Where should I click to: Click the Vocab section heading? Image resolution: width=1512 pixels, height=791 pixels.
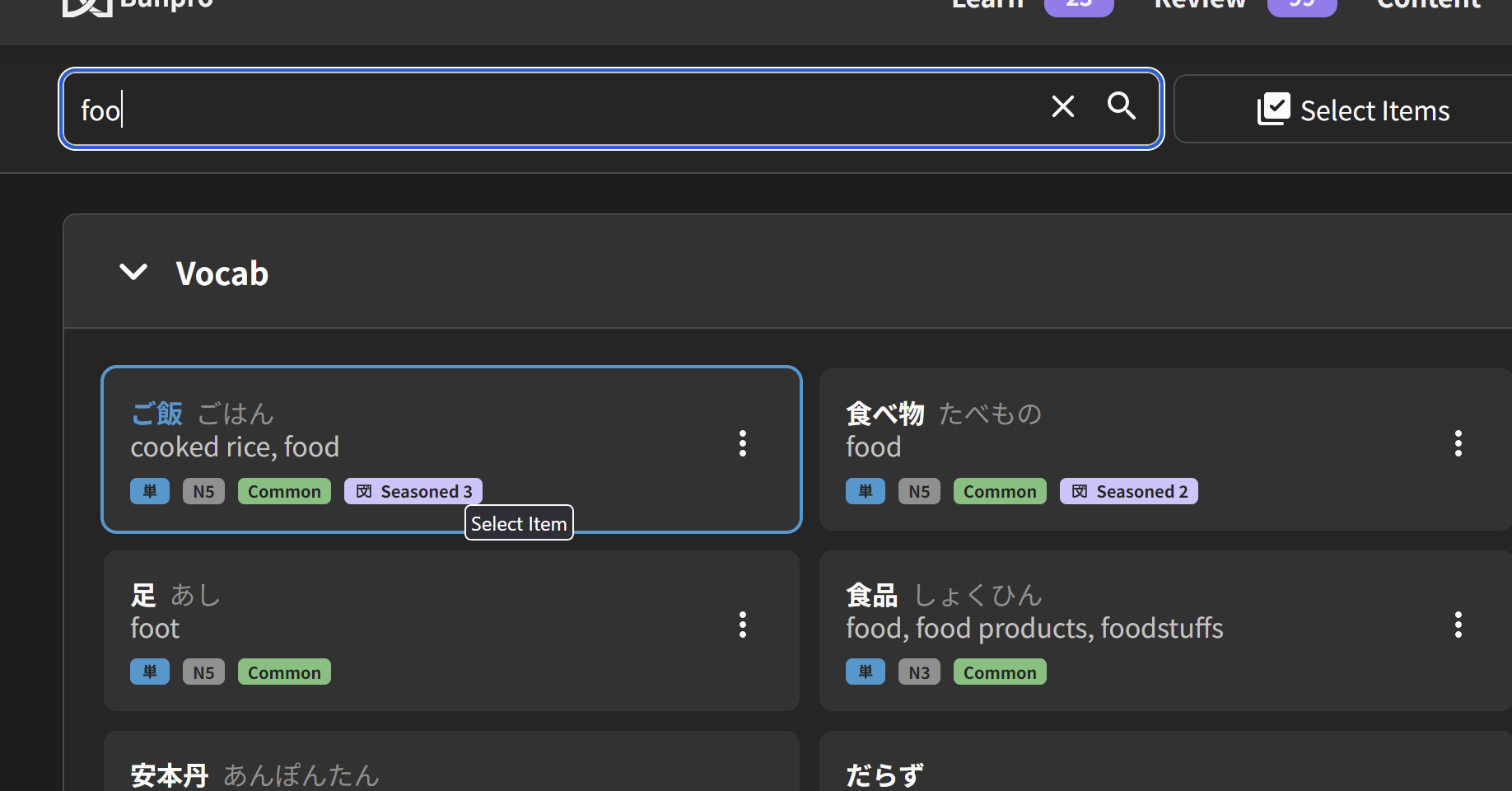pos(222,274)
